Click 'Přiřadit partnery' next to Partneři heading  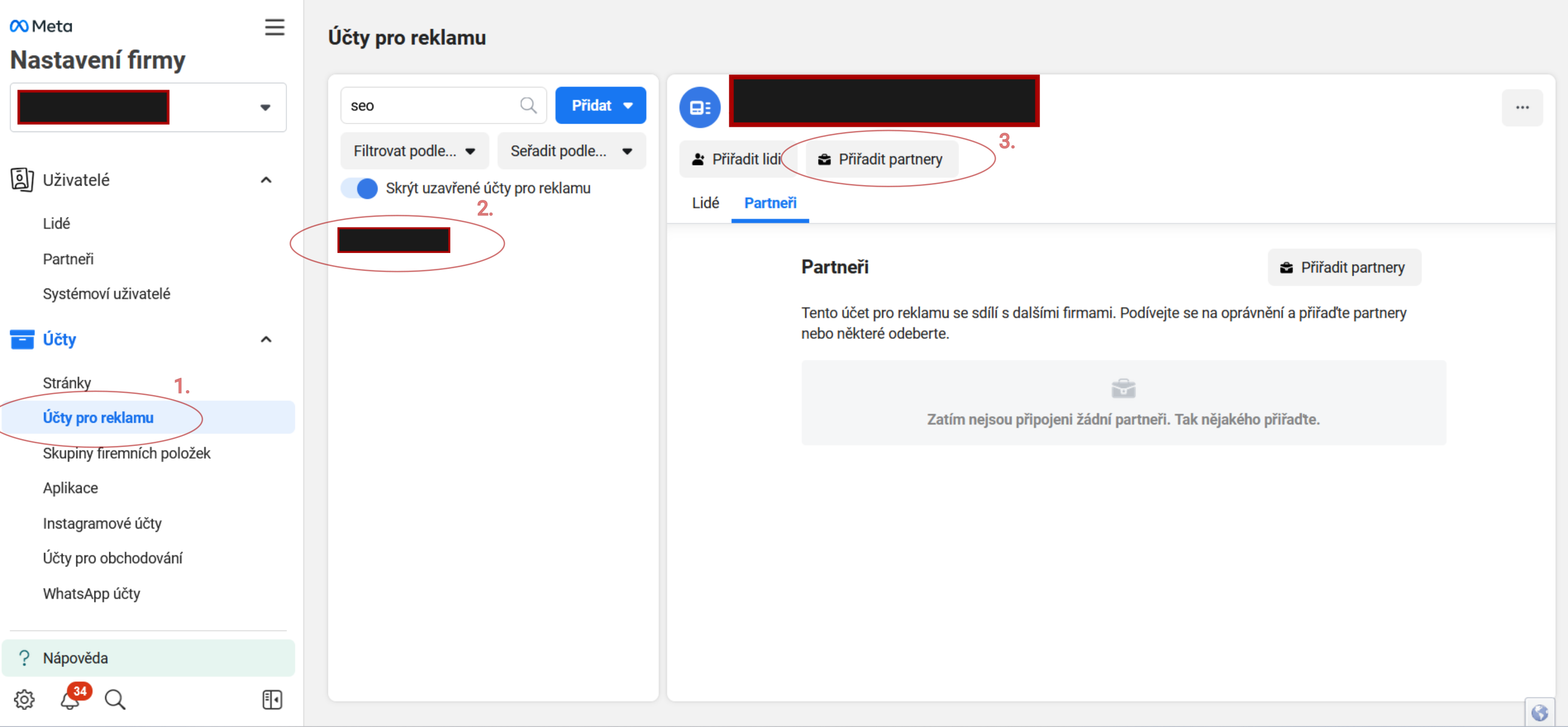coord(1344,267)
